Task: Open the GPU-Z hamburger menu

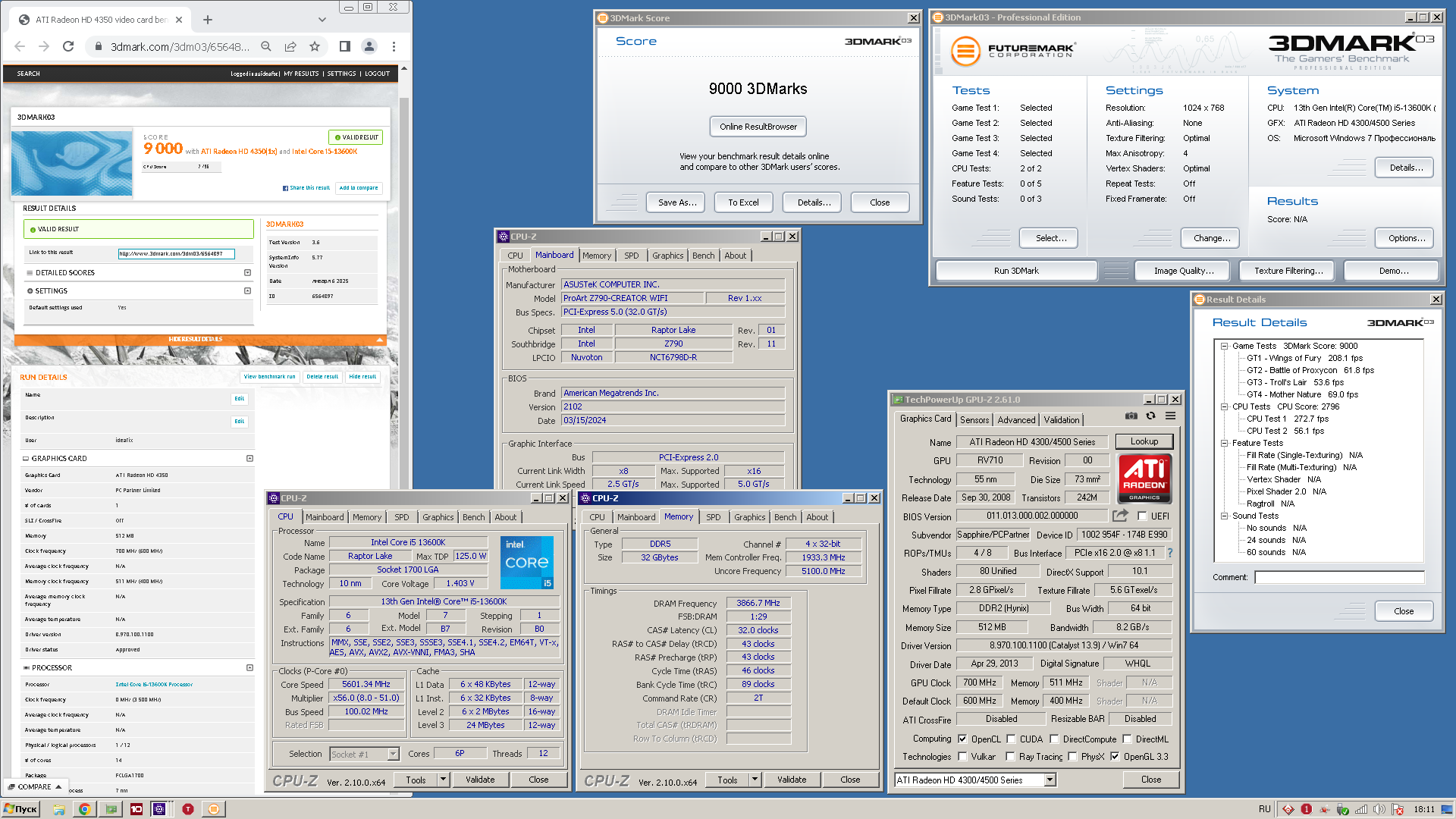Action: [x=1171, y=416]
